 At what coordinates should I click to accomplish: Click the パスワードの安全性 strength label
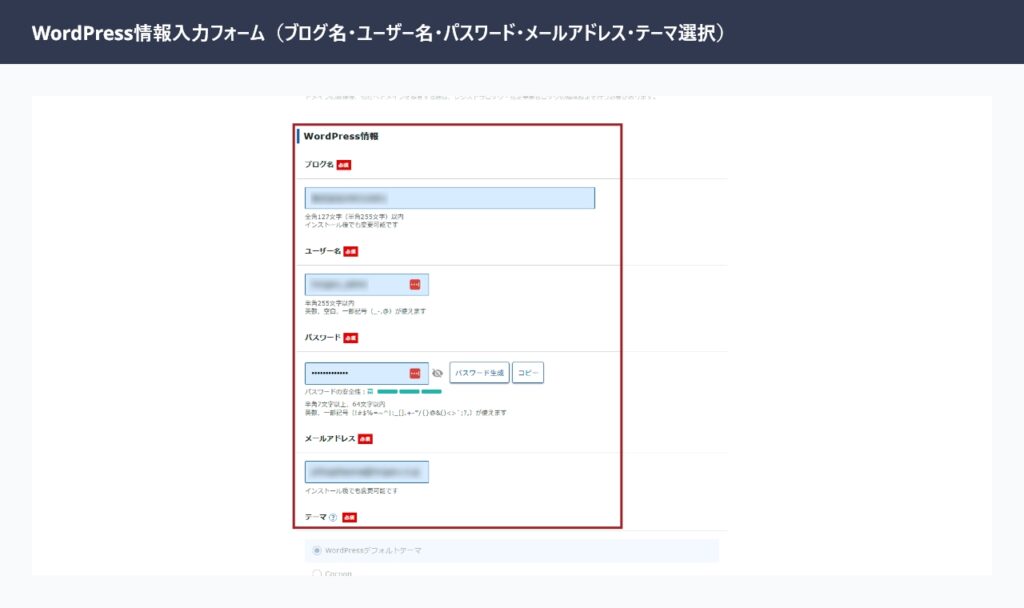(x=334, y=392)
